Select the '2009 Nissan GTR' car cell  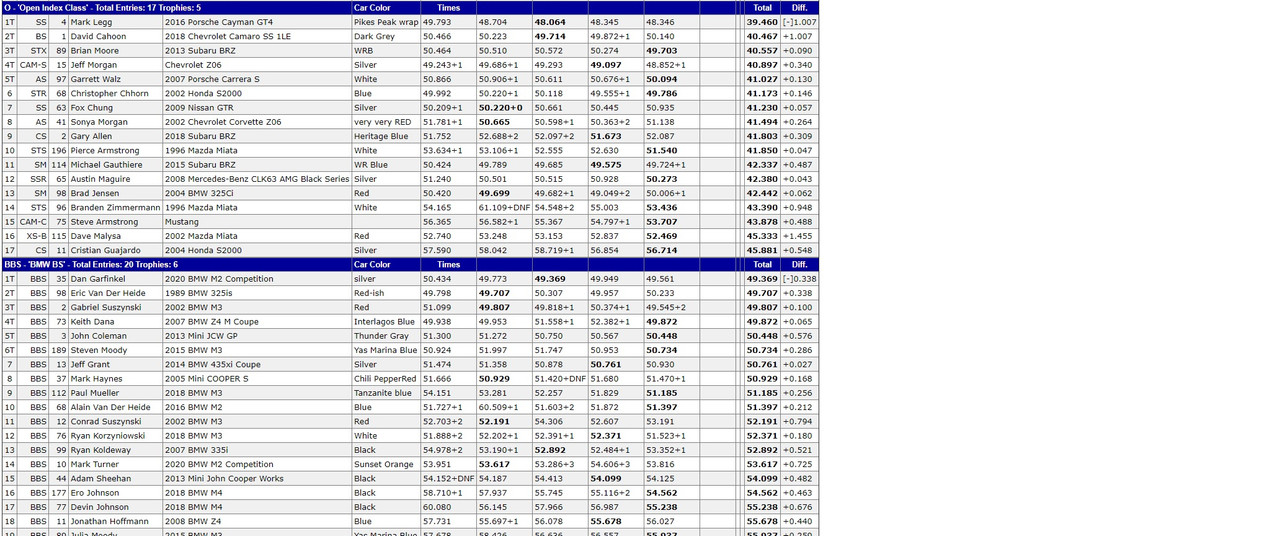pyautogui.click(x=199, y=108)
